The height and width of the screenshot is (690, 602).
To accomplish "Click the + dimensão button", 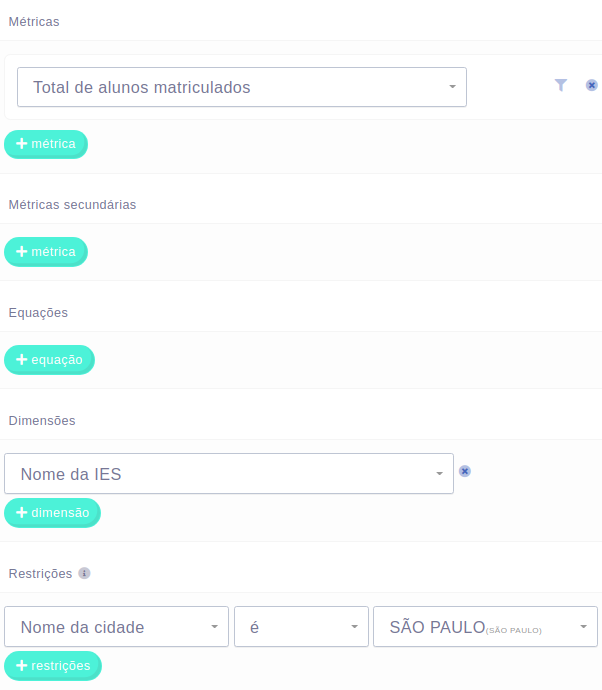I will click(52, 513).
